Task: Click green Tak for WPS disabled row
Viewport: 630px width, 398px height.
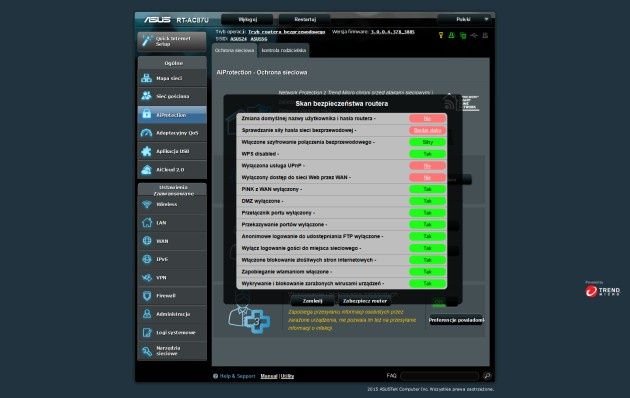Action: pyautogui.click(x=428, y=154)
